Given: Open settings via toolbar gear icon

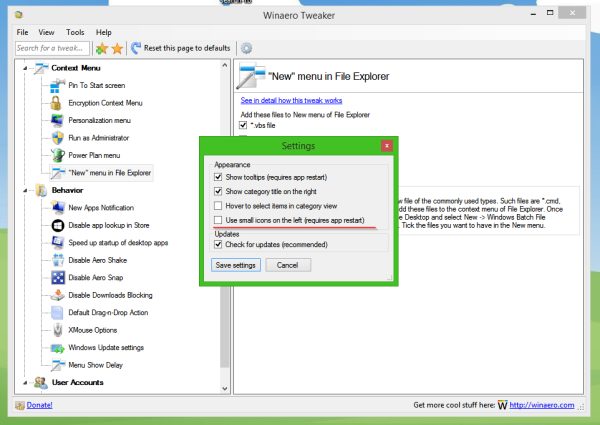Looking at the screenshot, I should coord(246,48).
